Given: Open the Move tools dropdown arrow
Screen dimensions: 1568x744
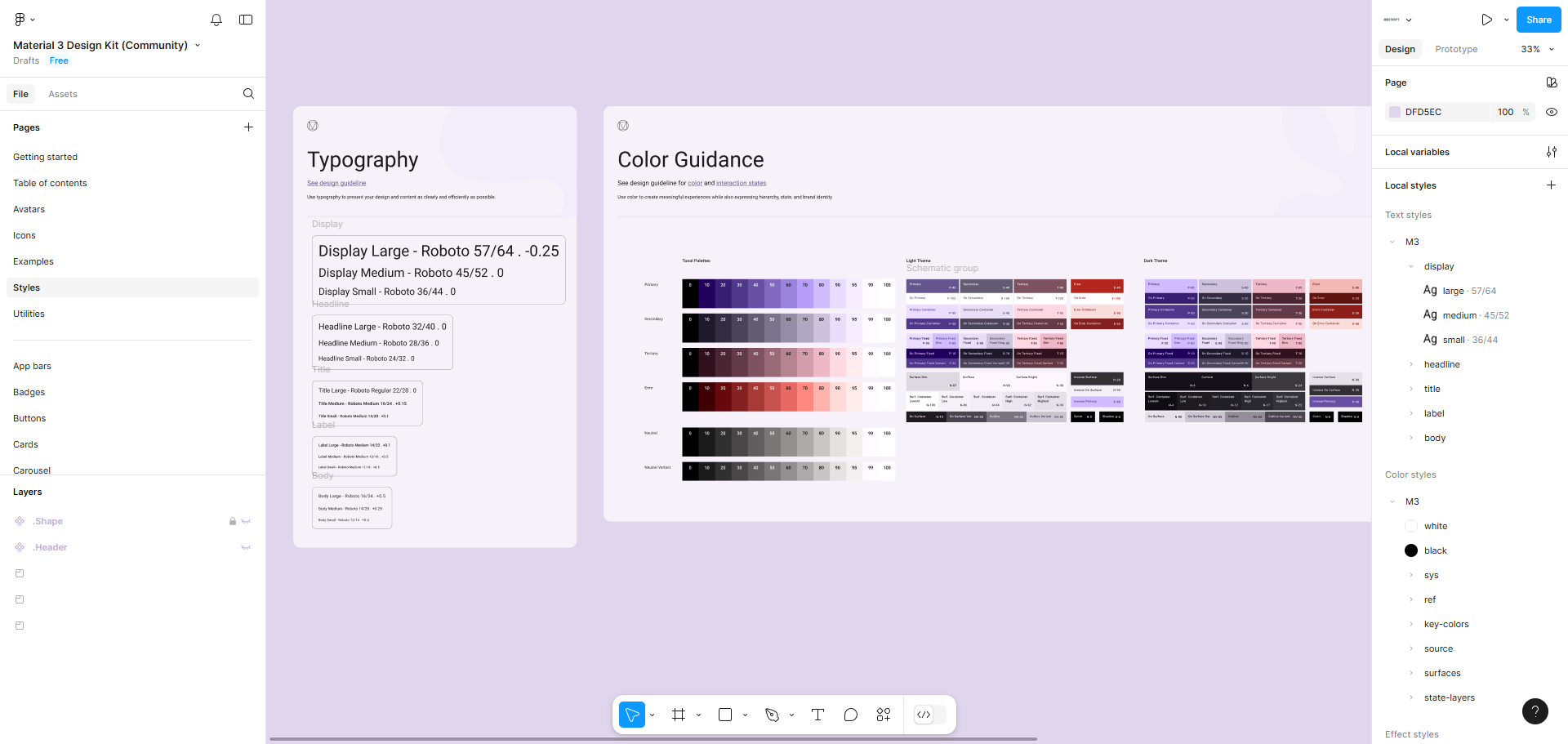Looking at the screenshot, I should (653, 715).
